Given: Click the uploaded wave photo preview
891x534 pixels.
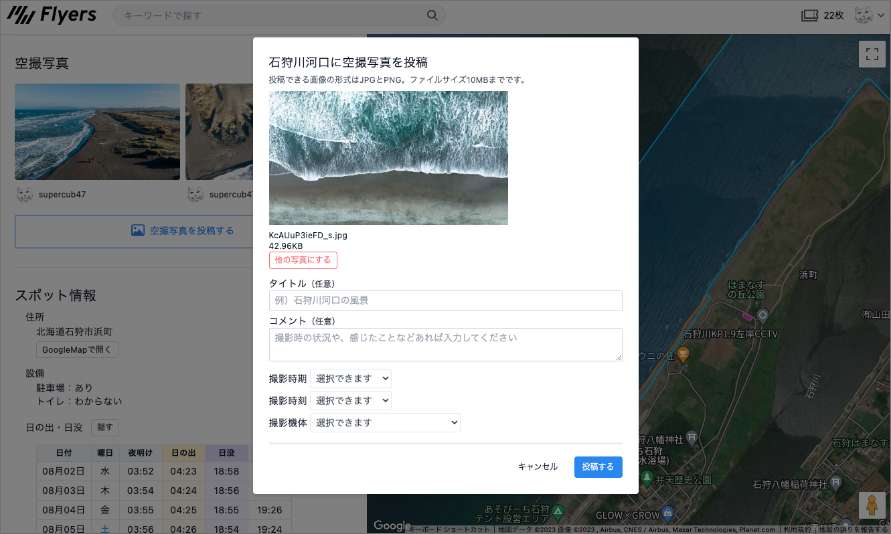Looking at the screenshot, I should 388,158.
